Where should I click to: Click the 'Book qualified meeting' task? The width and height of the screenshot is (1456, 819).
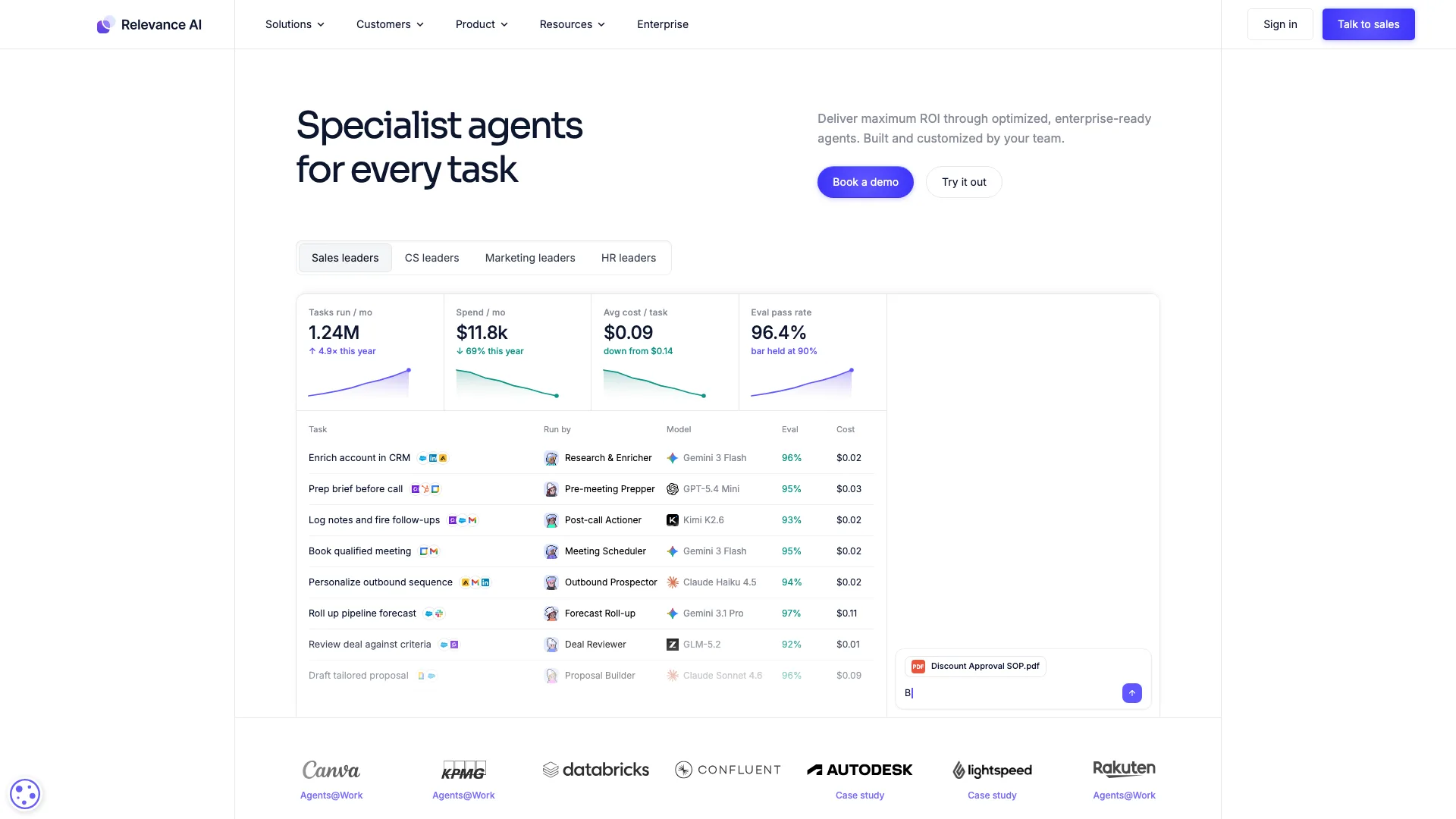point(359,551)
